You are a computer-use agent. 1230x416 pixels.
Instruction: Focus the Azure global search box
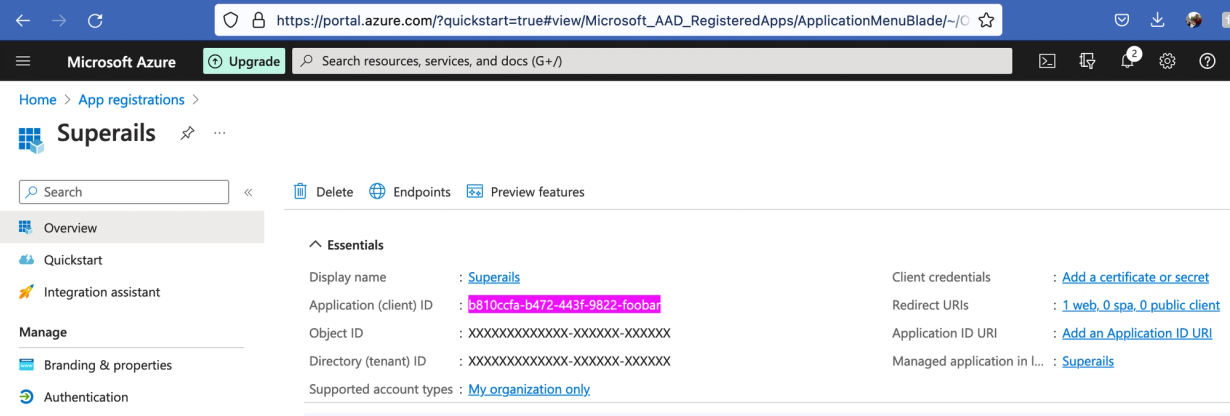[652, 61]
